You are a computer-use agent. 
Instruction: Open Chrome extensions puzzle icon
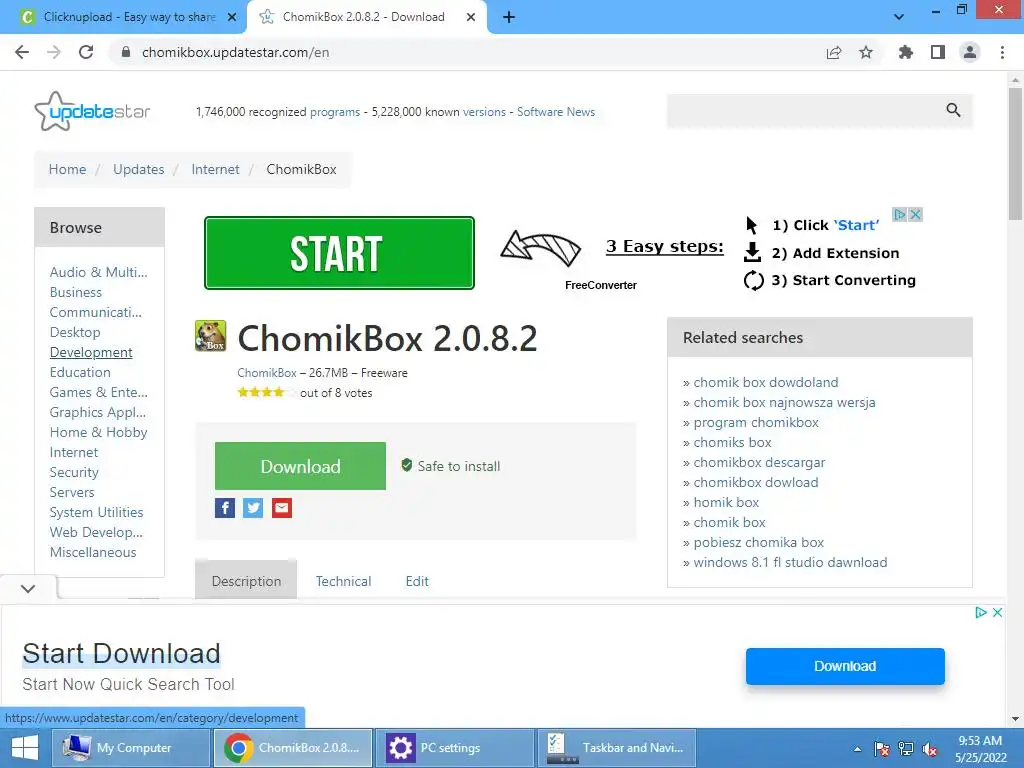point(906,52)
